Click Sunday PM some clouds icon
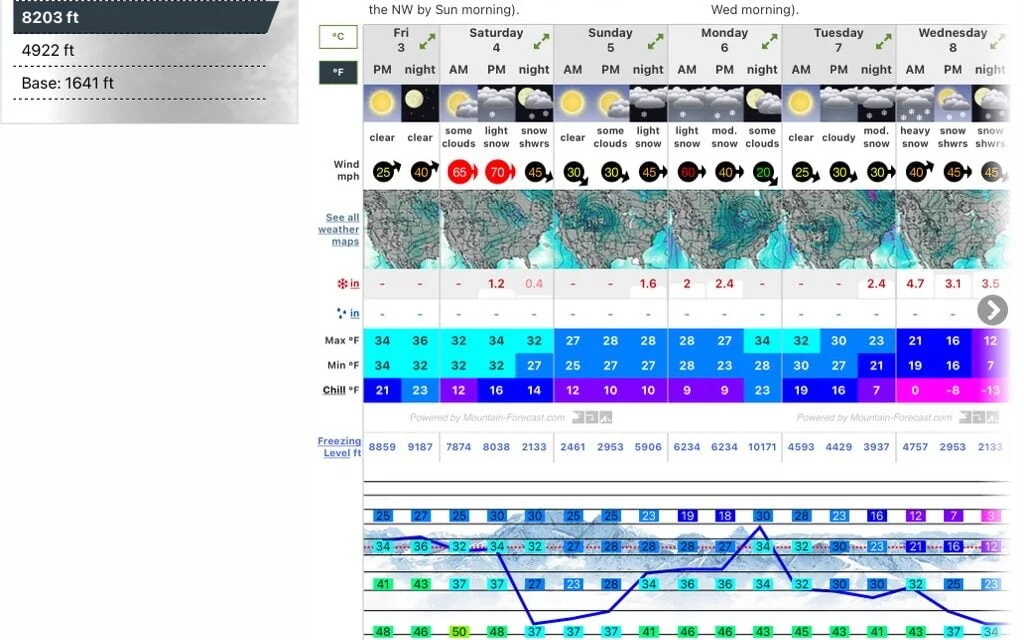The height and width of the screenshot is (640, 1024). point(611,103)
